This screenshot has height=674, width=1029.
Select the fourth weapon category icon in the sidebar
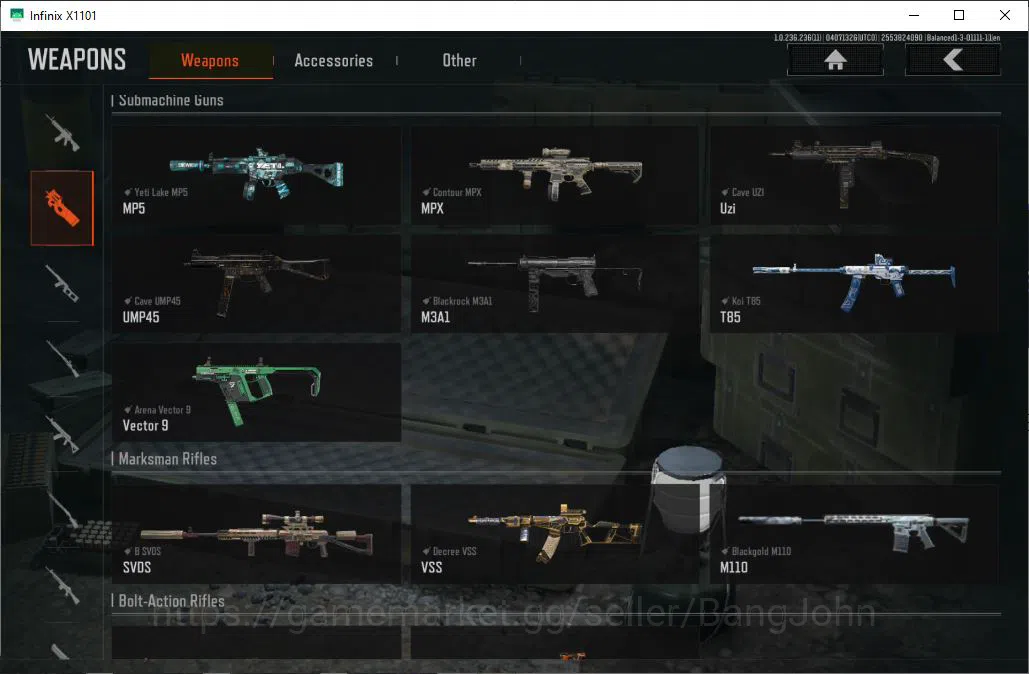point(62,358)
